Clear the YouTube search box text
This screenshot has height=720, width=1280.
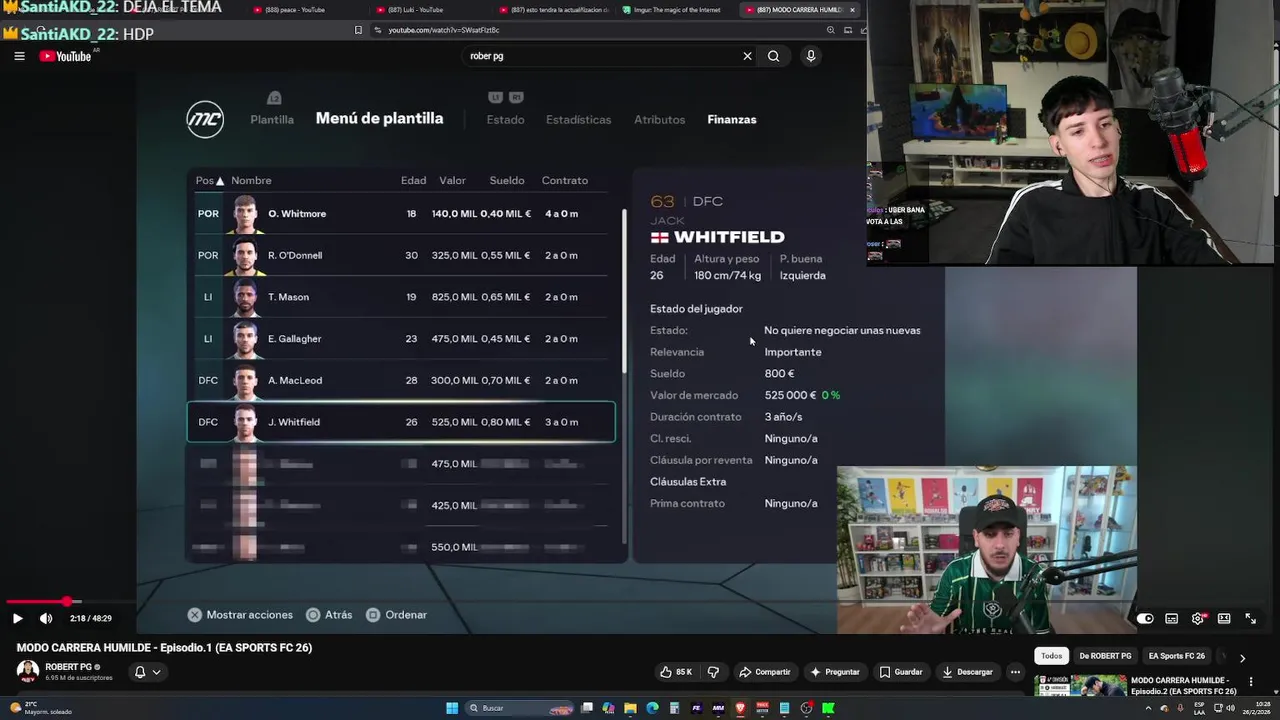pyautogui.click(x=747, y=56)
